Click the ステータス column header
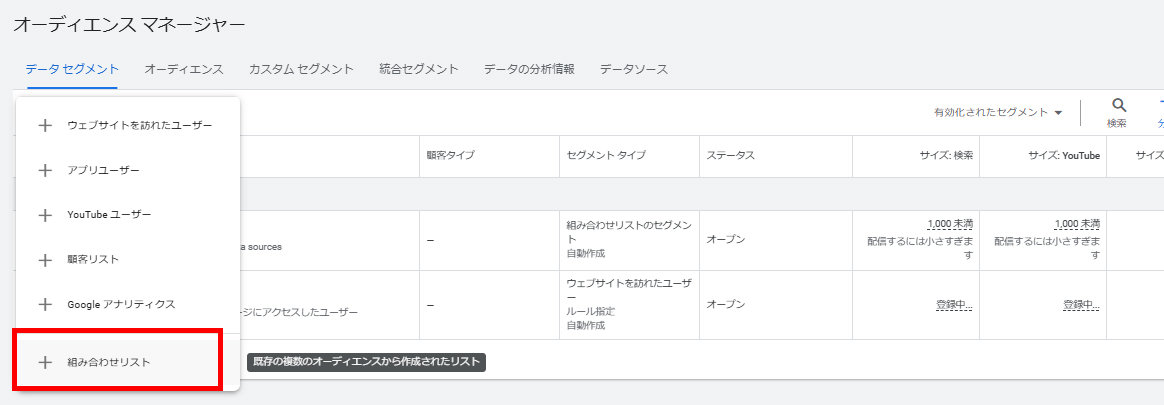 (730, 156)
